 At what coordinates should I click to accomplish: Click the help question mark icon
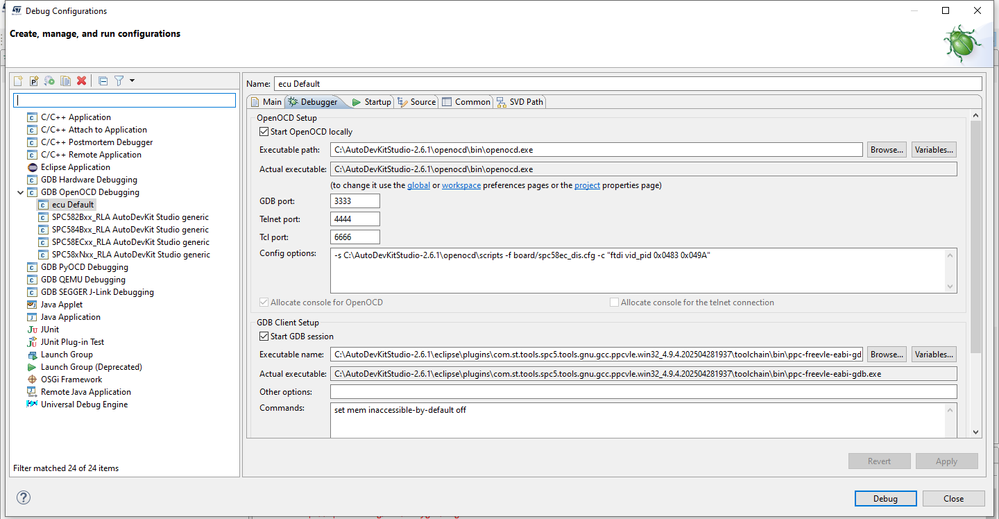tap(24, 497)
